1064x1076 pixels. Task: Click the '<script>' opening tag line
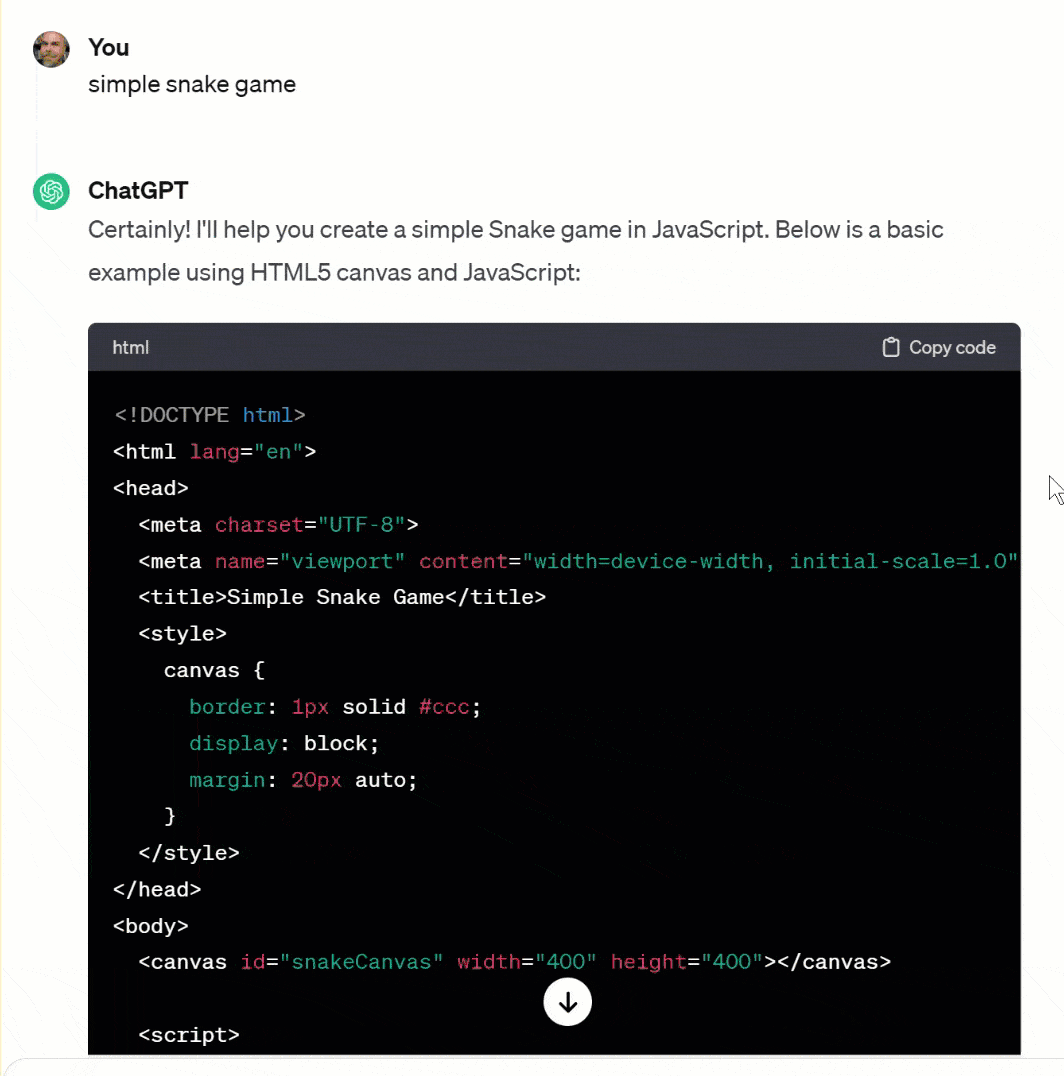[189, 1035]
